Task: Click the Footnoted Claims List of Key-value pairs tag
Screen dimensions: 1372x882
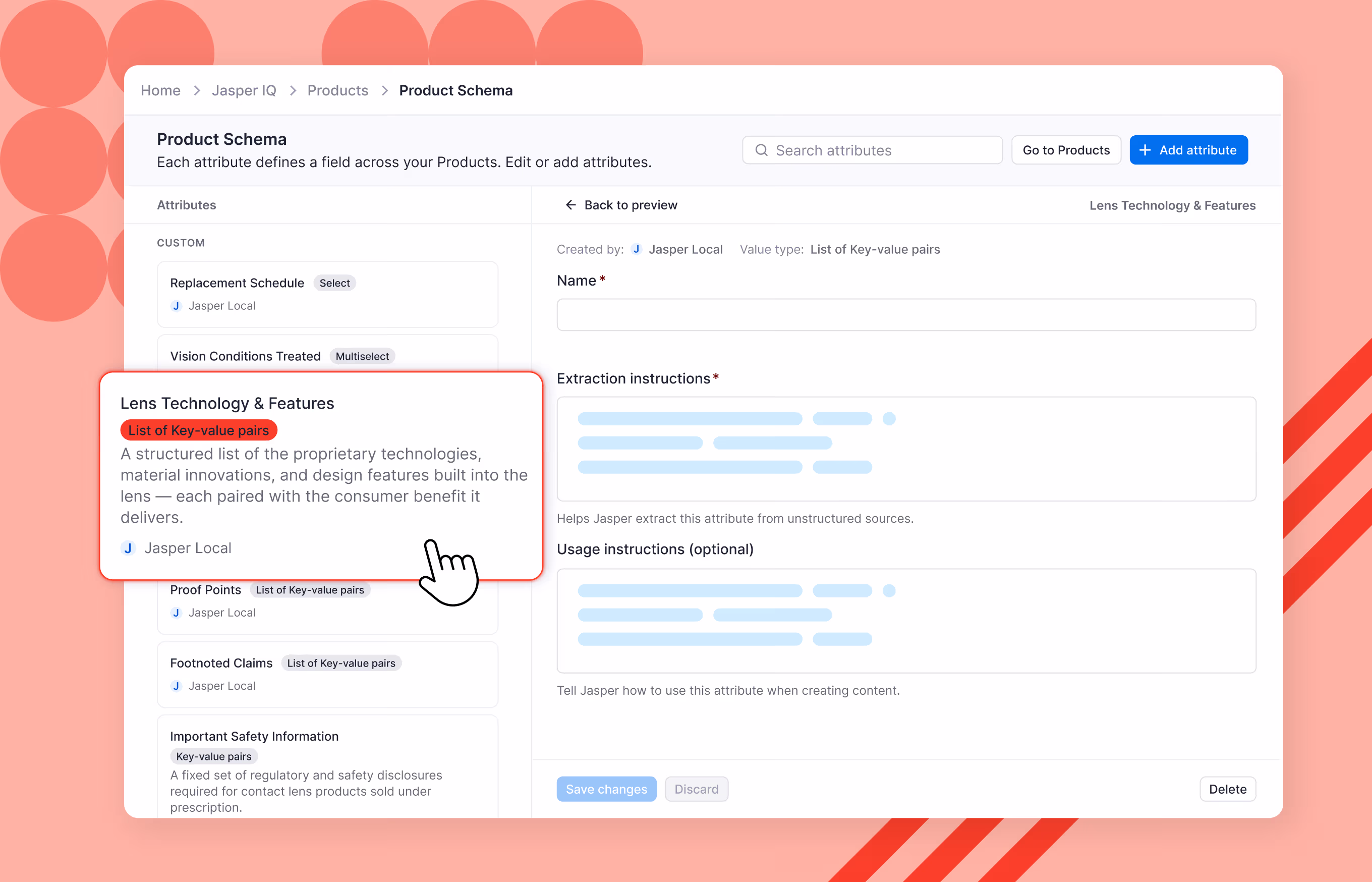Action: pos(341,663)
